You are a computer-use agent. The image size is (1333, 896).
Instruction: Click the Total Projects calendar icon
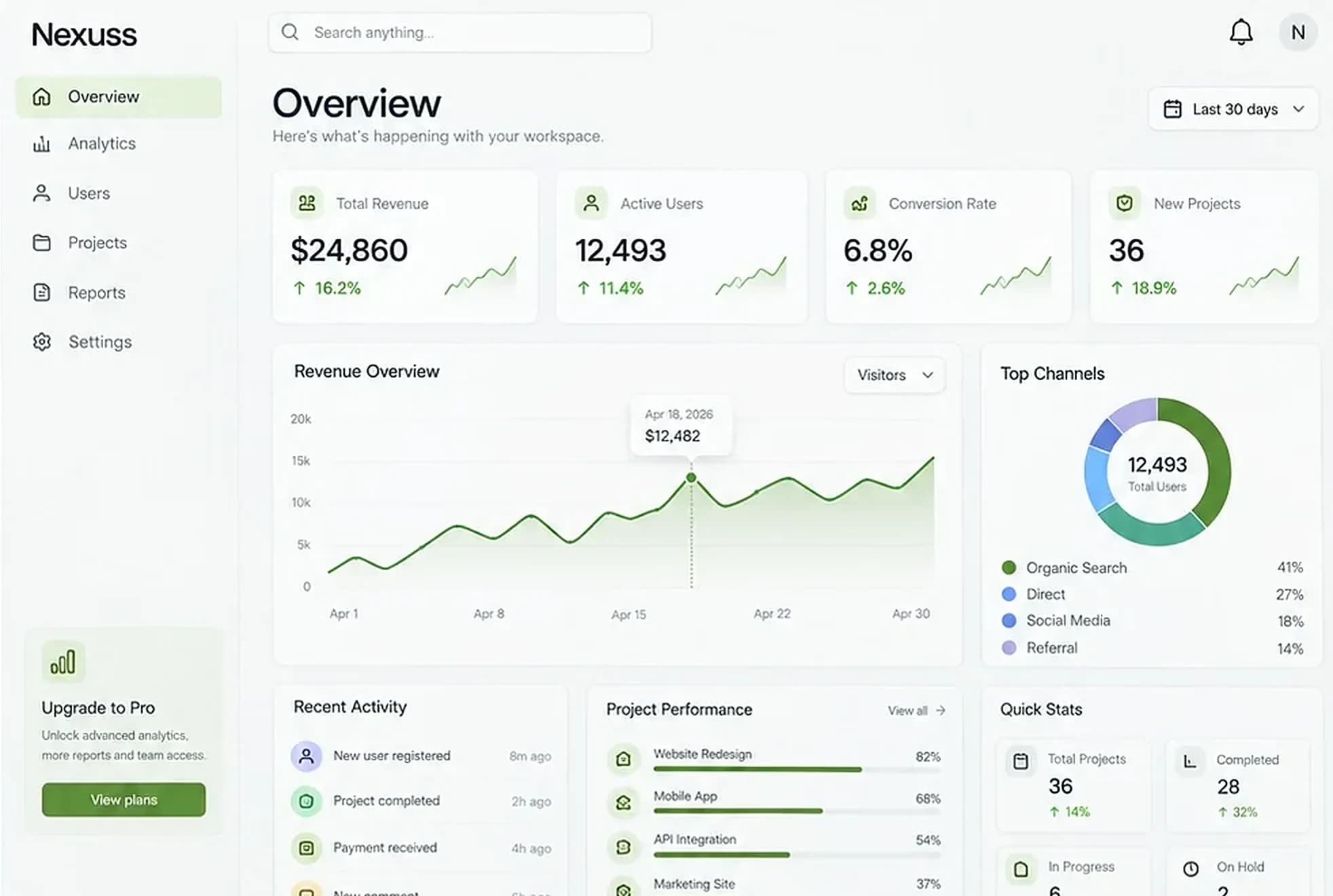point(1020,761)
